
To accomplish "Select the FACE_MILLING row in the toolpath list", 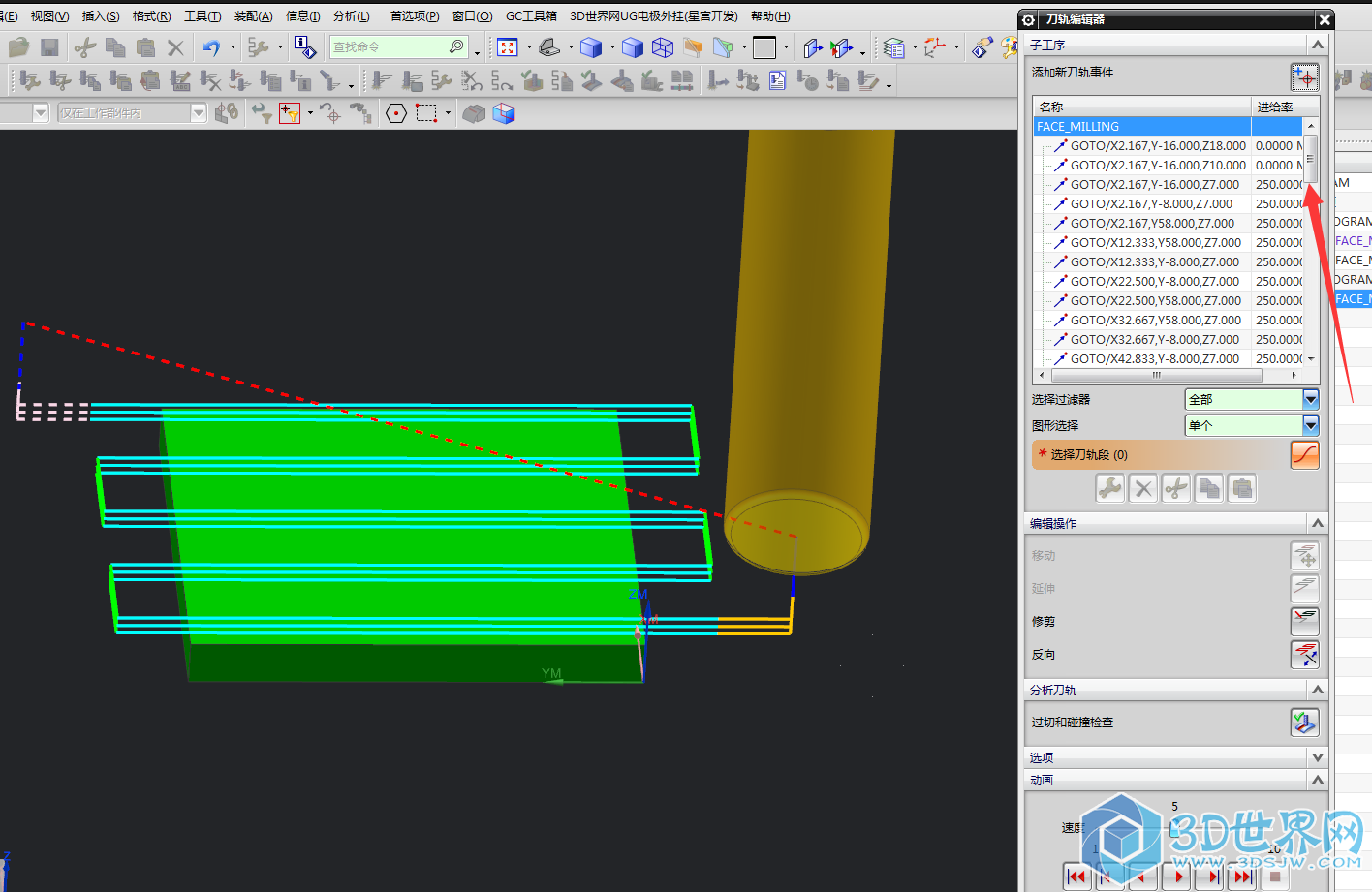I will [x=1169, y=126].
